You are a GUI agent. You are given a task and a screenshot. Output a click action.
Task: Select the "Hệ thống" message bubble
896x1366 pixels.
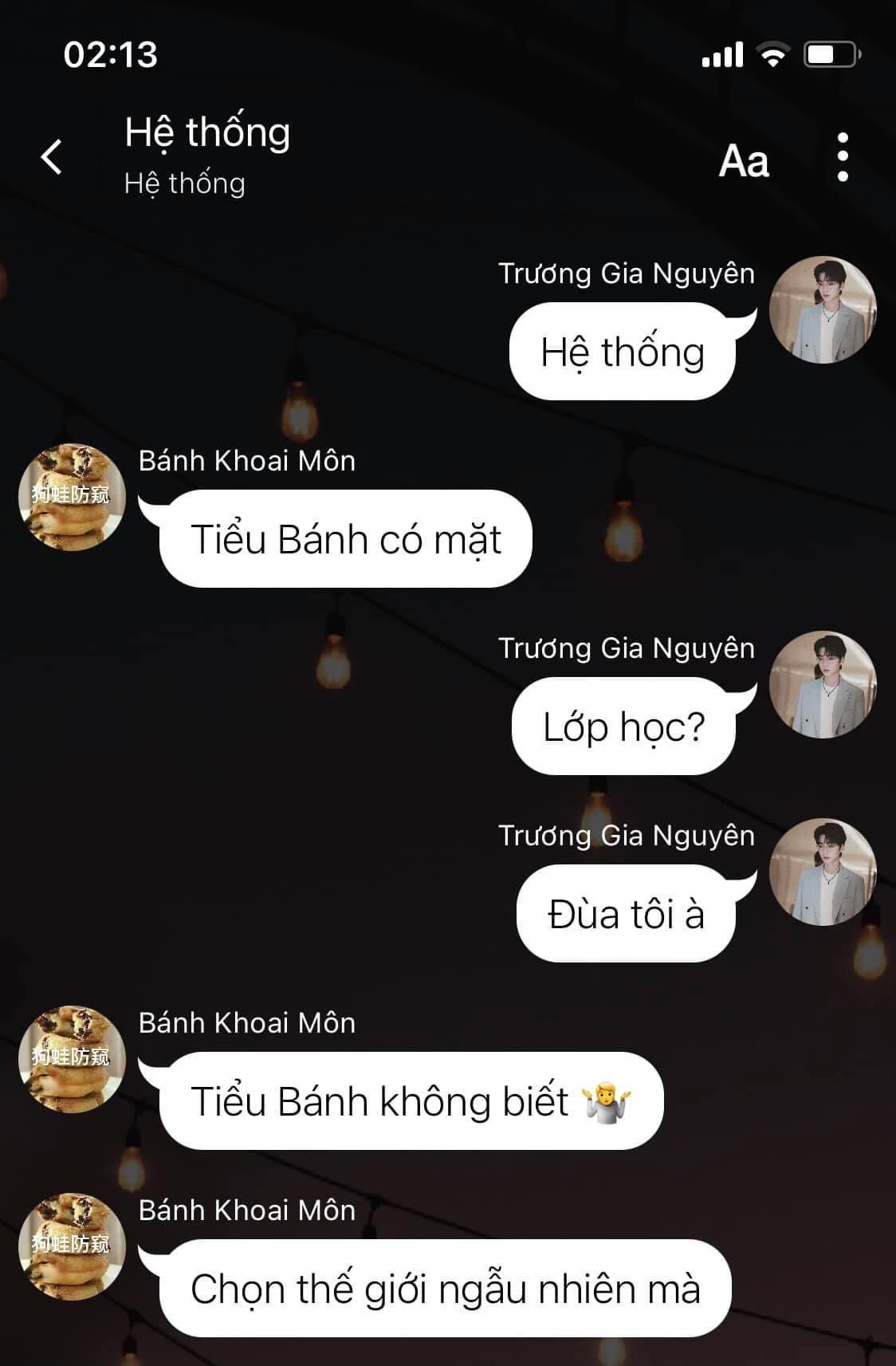[623, 352]
